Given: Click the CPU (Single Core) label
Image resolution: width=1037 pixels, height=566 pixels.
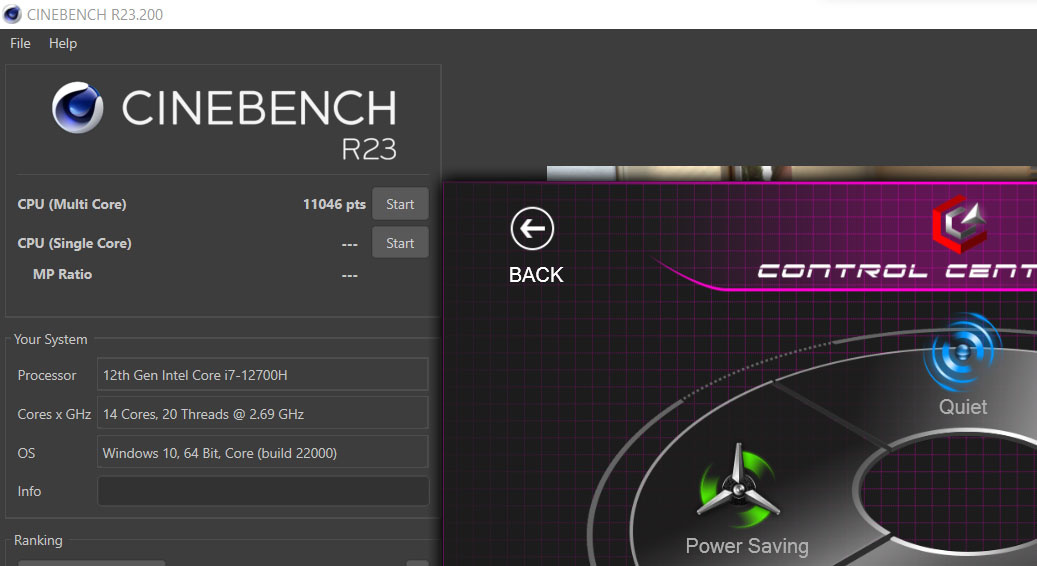Looking at the screenshot, I should [x=74, y=243].
